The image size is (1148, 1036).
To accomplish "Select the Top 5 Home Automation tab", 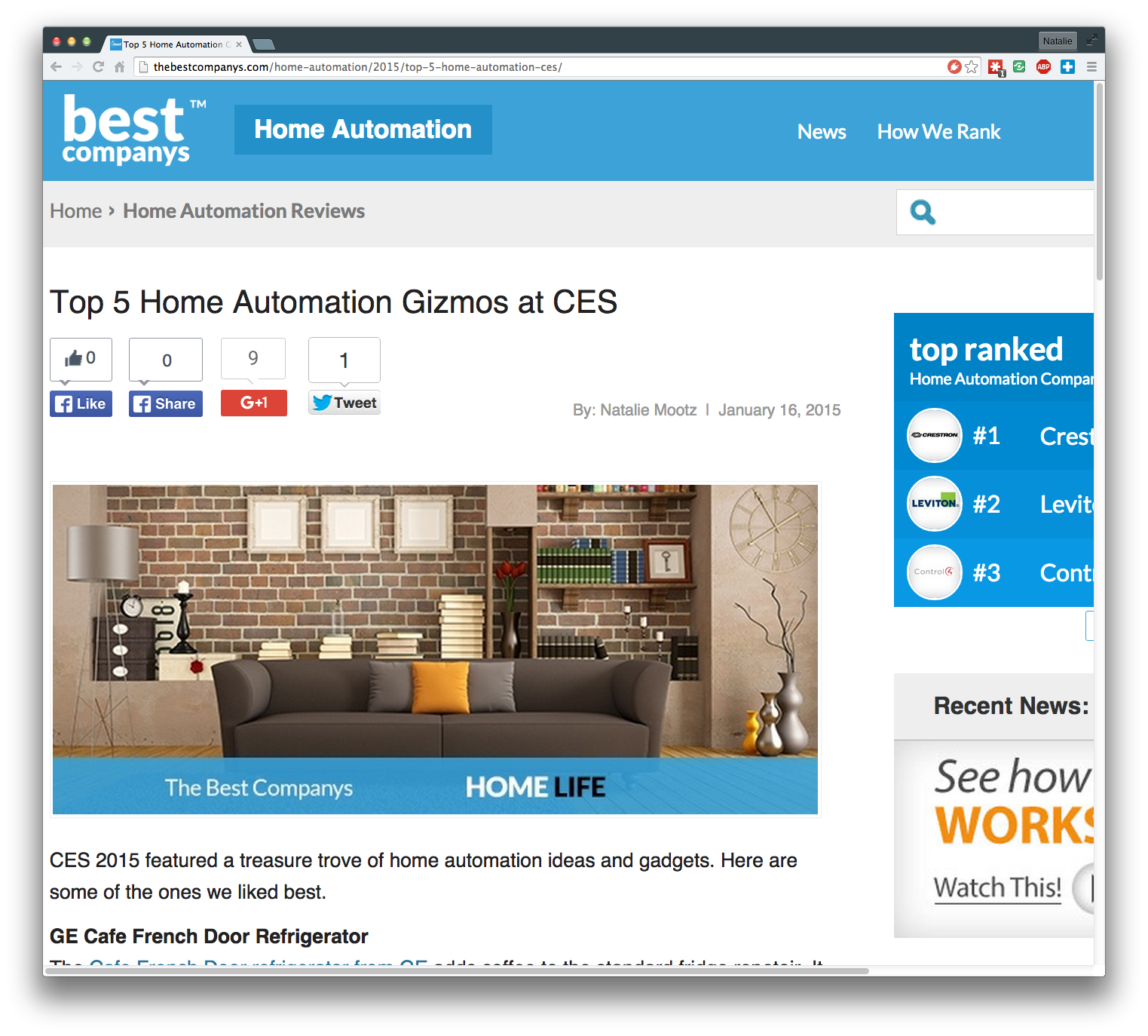I will point(175,44).
